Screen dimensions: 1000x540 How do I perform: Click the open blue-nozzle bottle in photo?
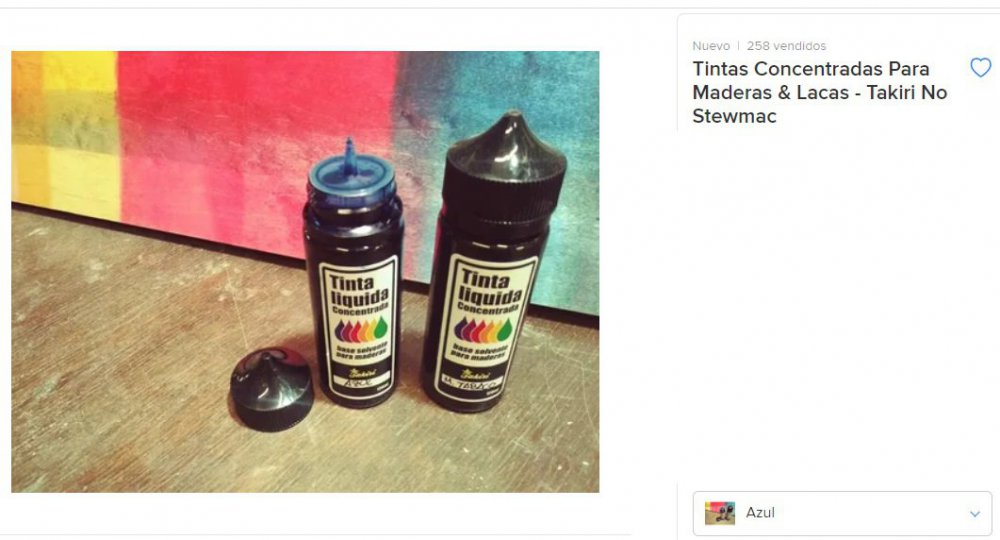(353, 281)
